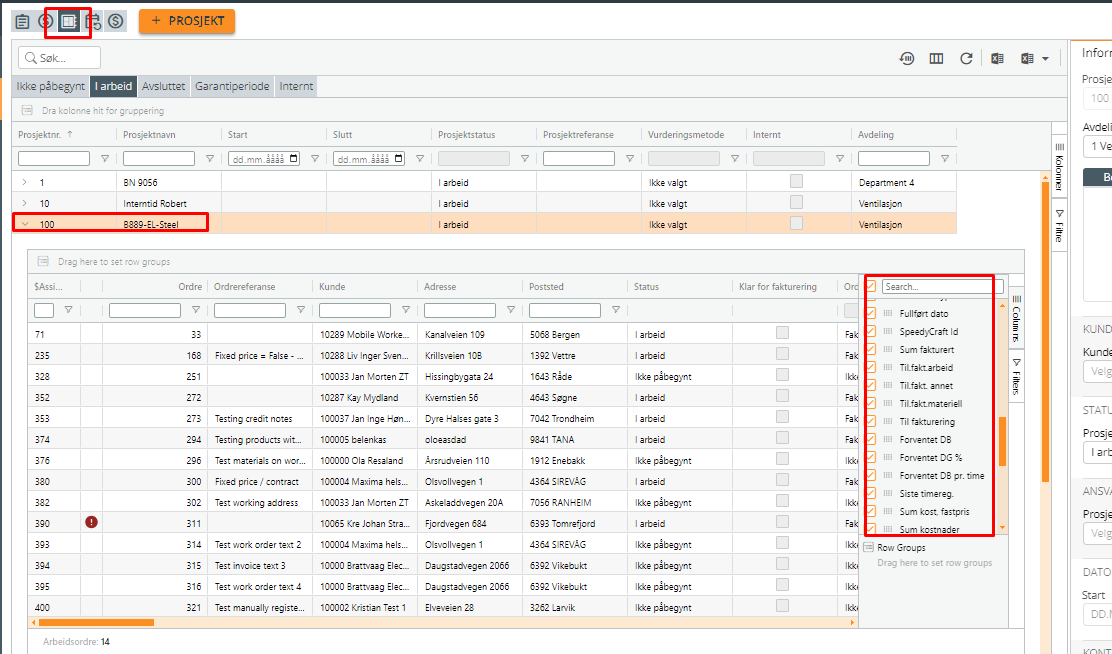Switch to the Avsluttet tab
The width and height of the screenshot is (1112, 654).
pyautogui.click(x=164, y=87)
